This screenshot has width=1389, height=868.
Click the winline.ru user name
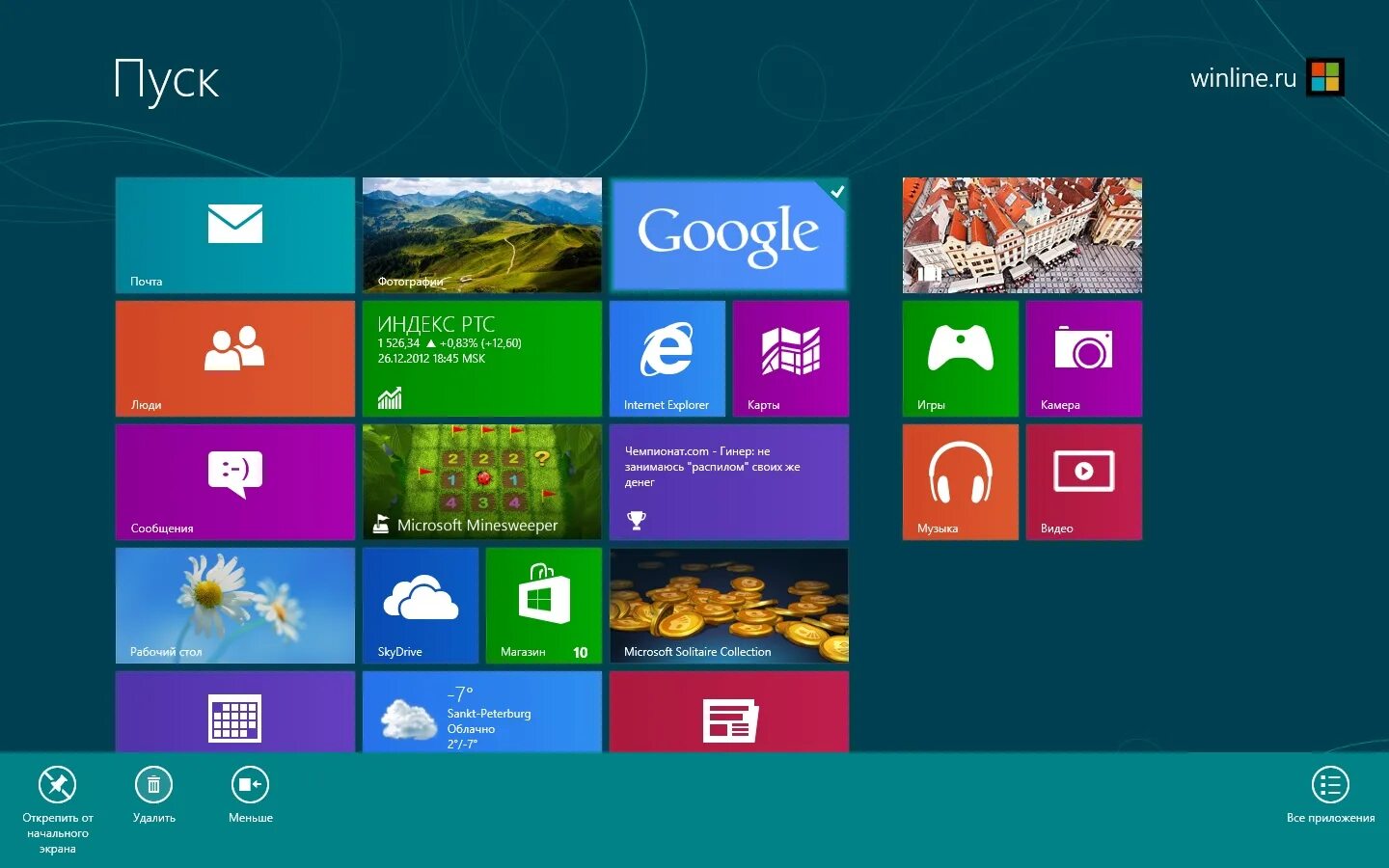point(1243,78)
